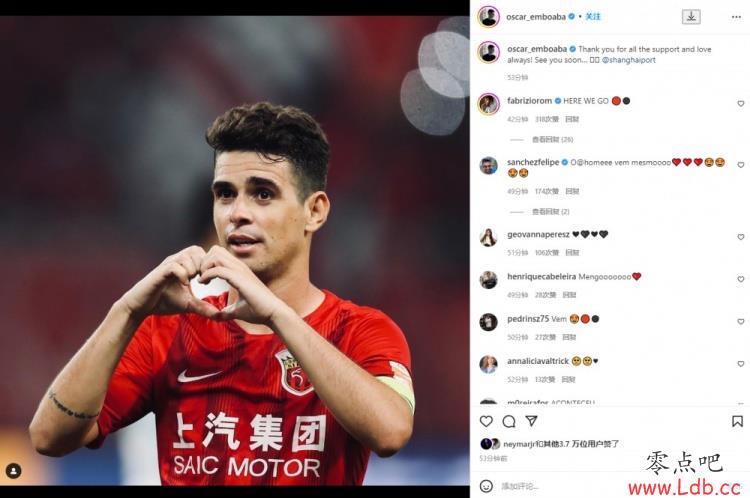Like geovannaperesz's comment heart
The height and width of the screenshot is (498, 750).
[x=740, y=237]
